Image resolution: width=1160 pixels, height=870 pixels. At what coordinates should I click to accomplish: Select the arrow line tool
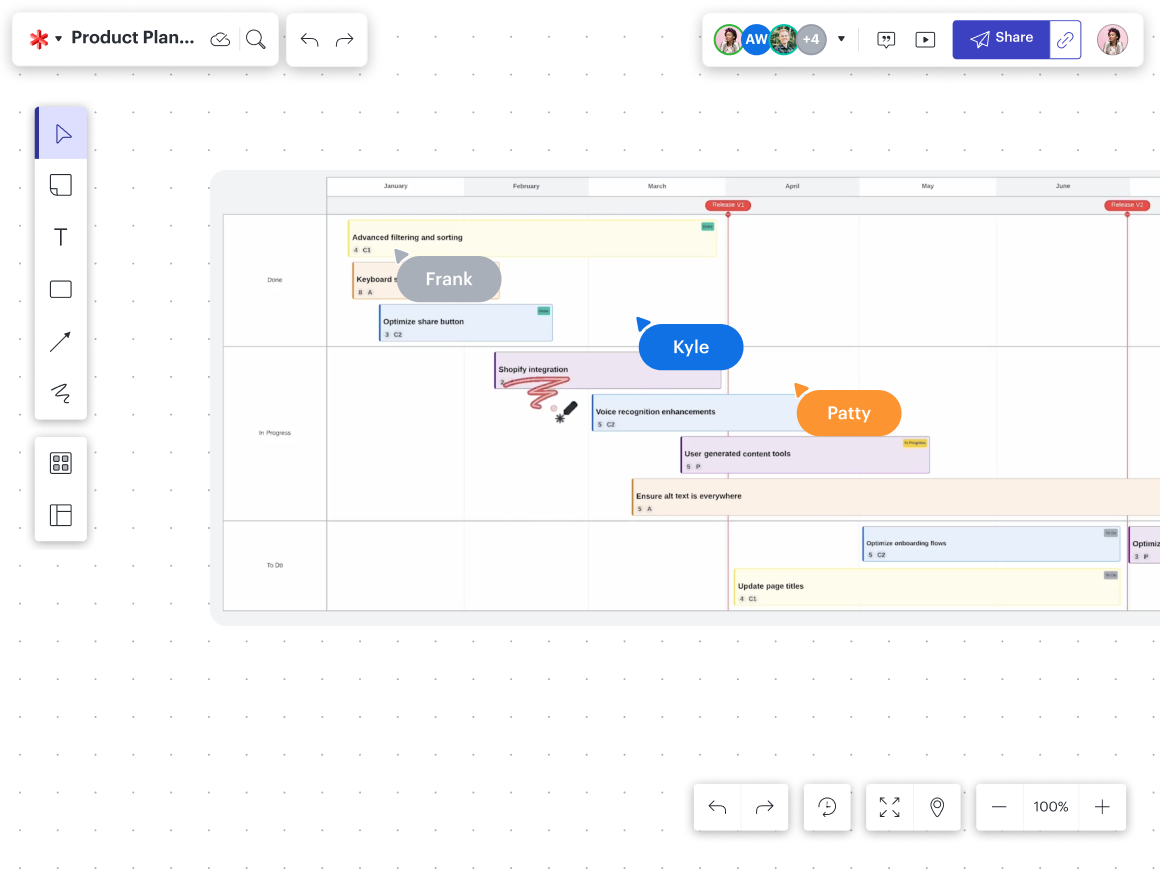tap(61, 342)
